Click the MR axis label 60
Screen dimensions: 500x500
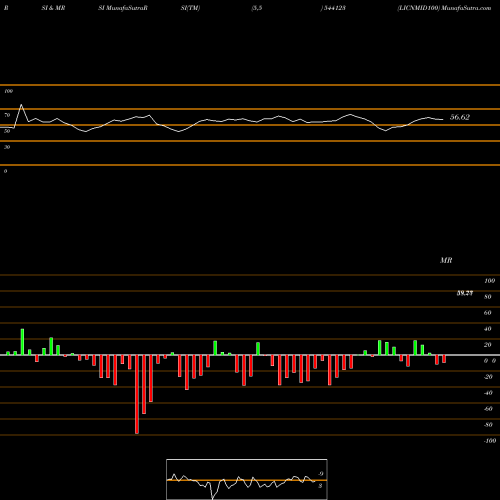coord(487,313)
